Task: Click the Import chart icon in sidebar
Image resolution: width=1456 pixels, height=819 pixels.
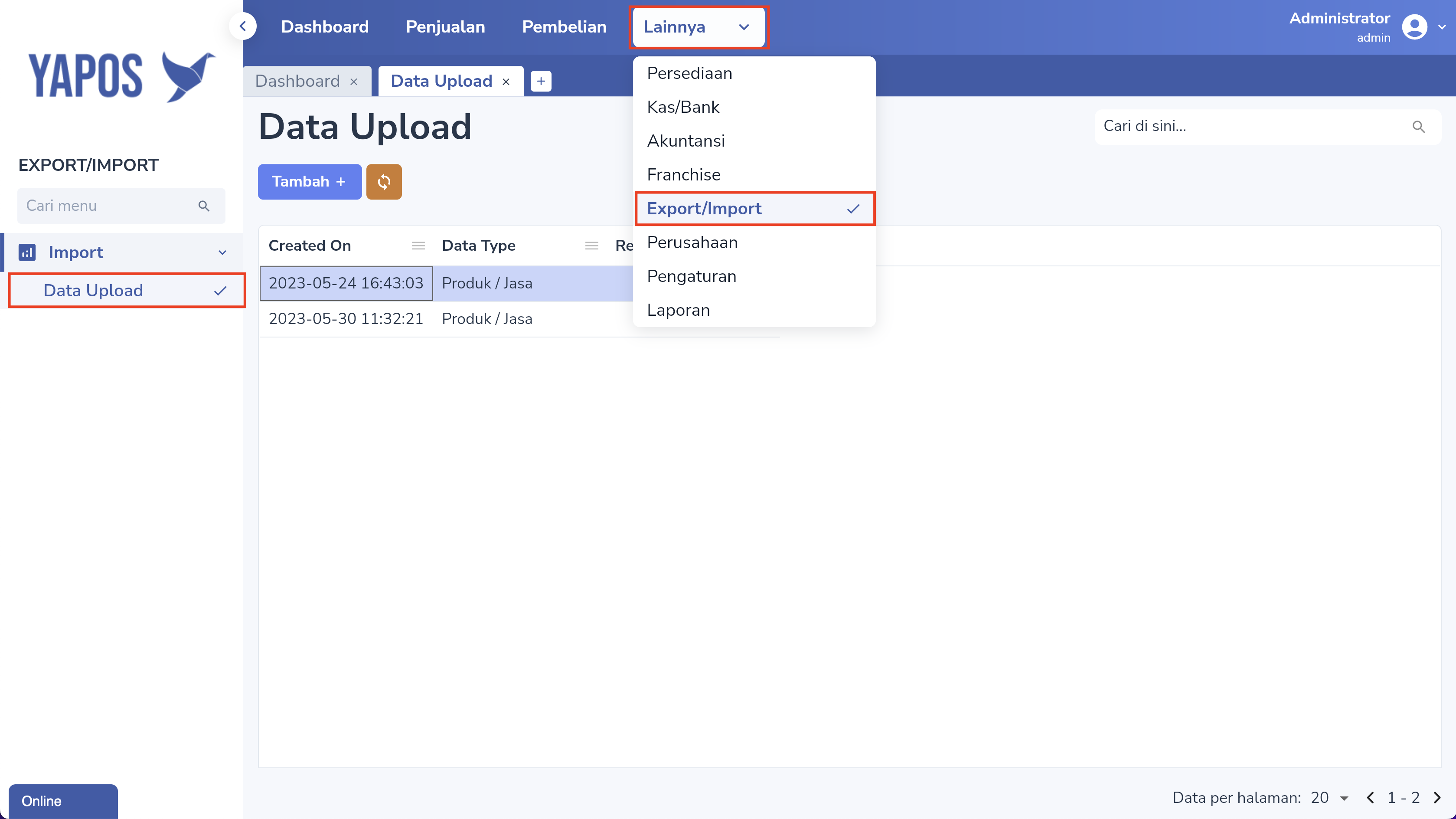Action: pos(27,252)
